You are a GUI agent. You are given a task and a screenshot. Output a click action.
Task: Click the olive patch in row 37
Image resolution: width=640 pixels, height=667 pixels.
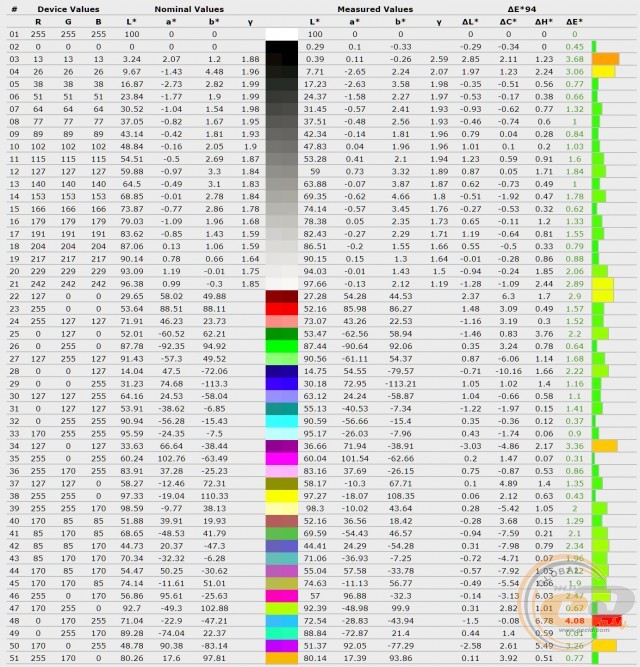[x=282, y=484]
